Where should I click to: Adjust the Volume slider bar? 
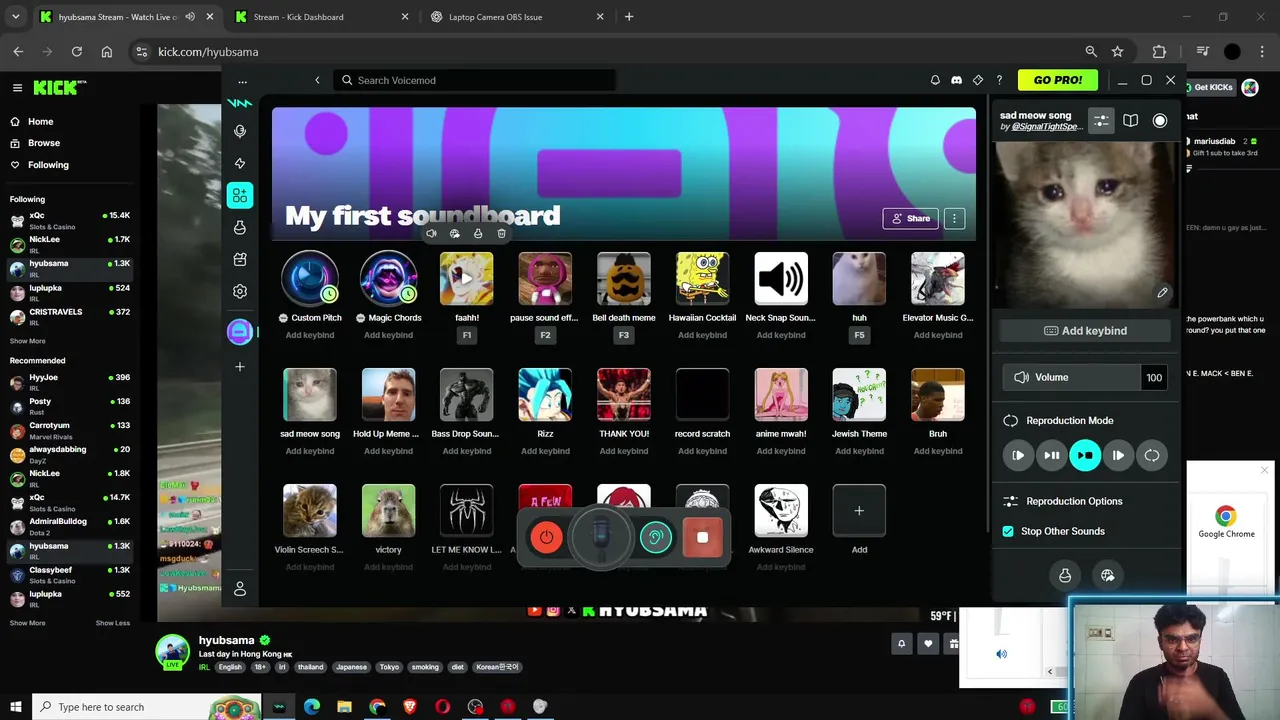pyautogui.click(x=1071, y=377)
